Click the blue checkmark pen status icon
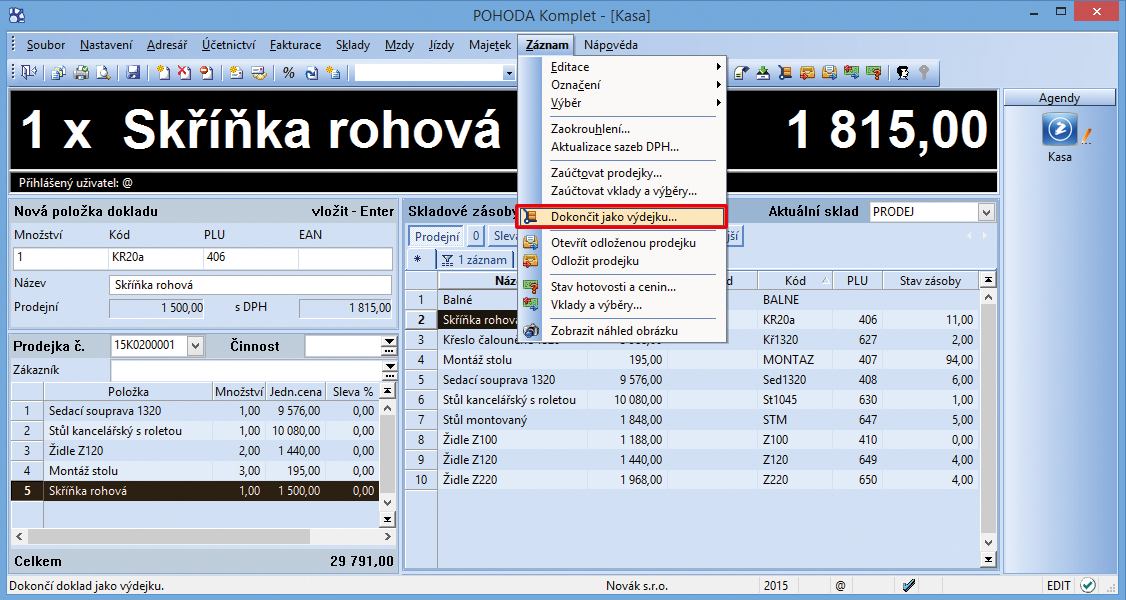This screenshot has height=600, width=1126. [908, 586]
